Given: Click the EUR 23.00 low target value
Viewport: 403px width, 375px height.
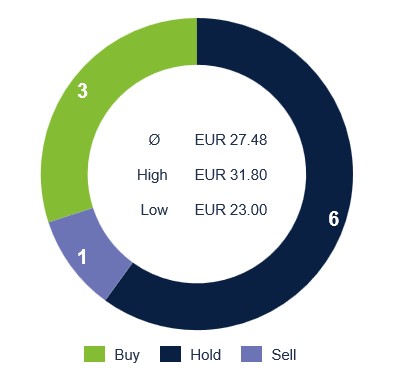Looking at the screenshot, I should [231, 210].
